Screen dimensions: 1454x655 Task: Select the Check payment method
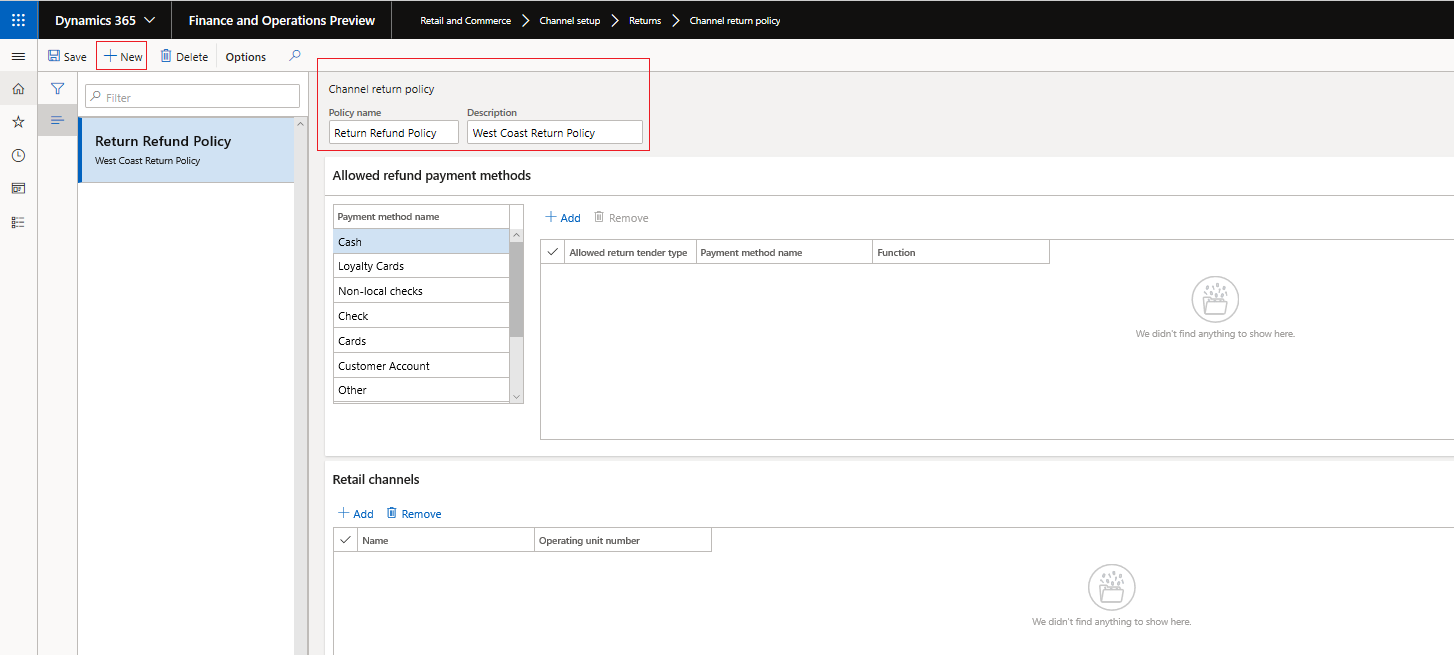[422, 316]
